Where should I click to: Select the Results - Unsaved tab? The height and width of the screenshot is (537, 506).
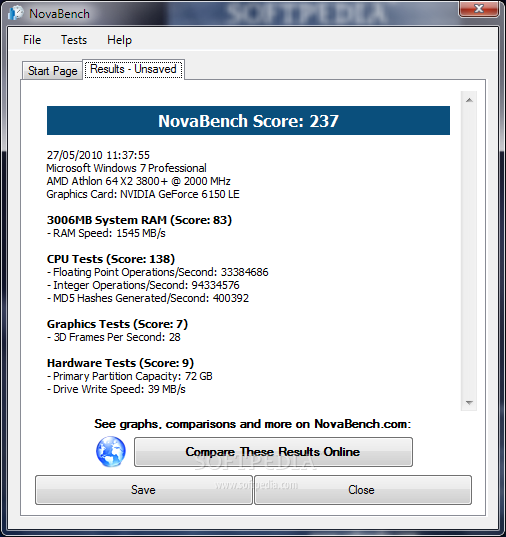tap(133, 69)
